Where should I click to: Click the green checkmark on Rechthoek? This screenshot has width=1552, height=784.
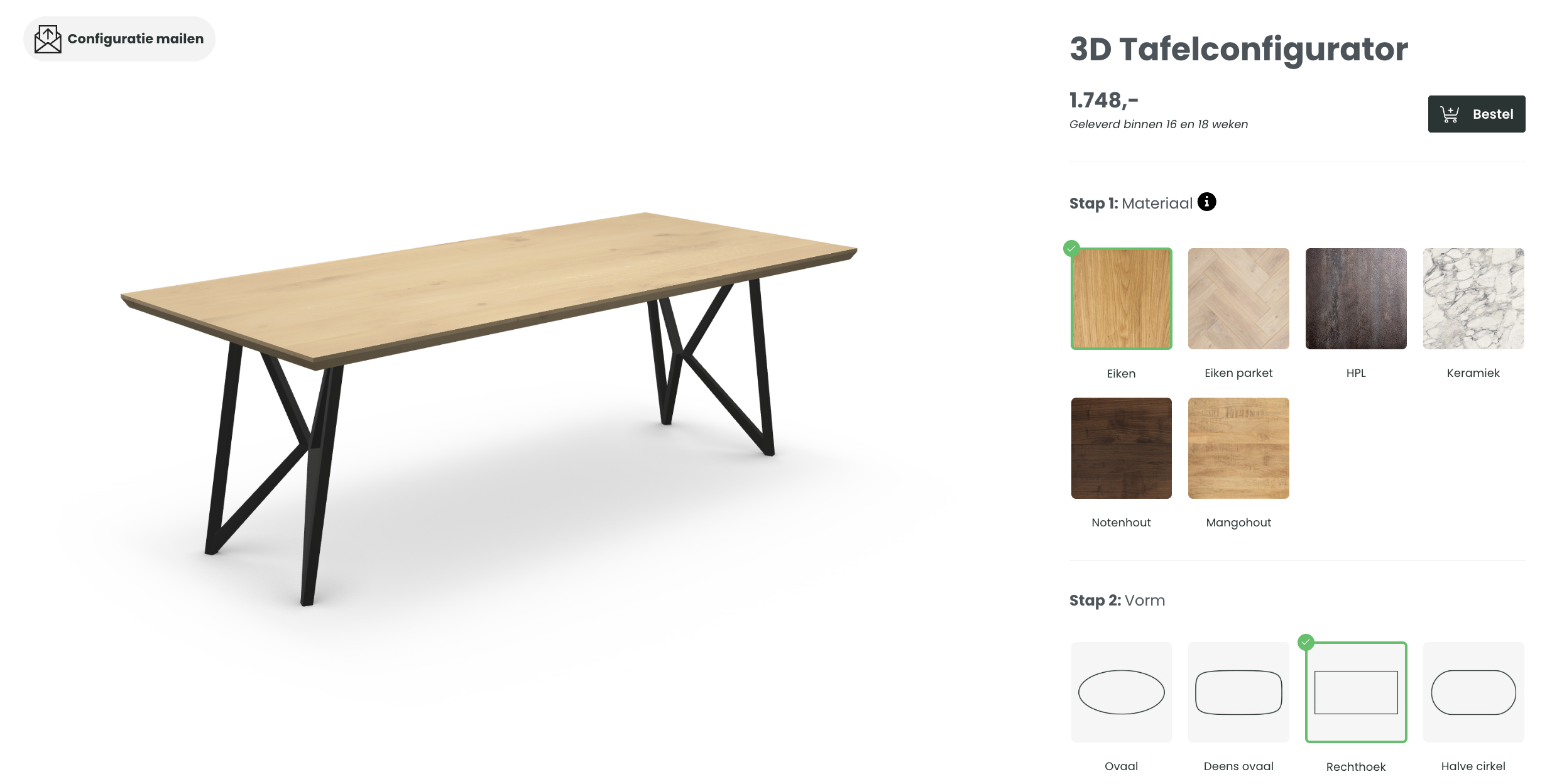coord(1306,642)
